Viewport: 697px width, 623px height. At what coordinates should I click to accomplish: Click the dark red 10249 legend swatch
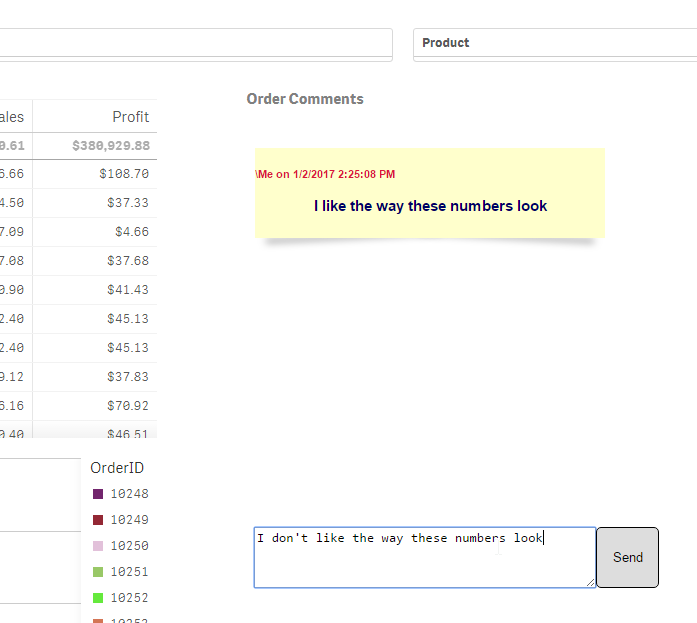98,520
